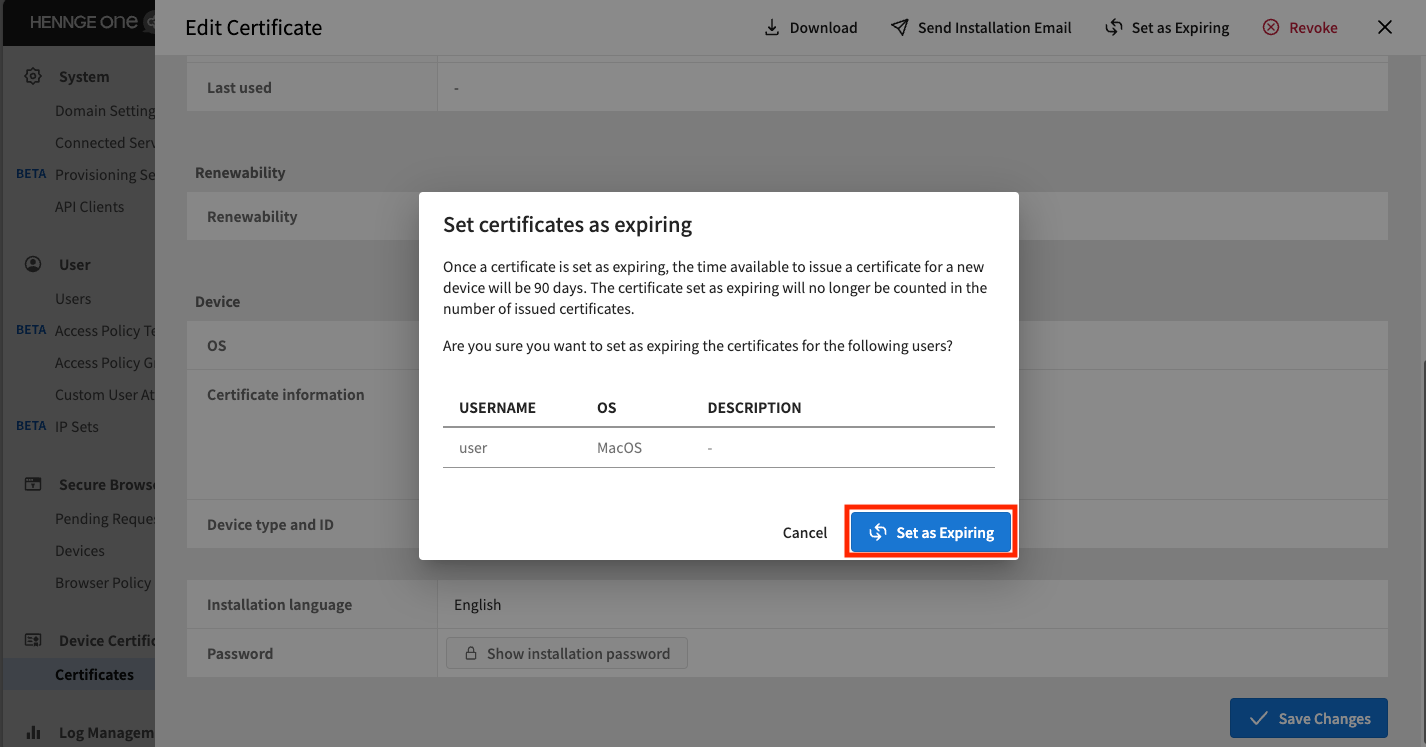Click the BETA badge next to IP Sets
The image size is (1426, 747).
tap(31, 426)
